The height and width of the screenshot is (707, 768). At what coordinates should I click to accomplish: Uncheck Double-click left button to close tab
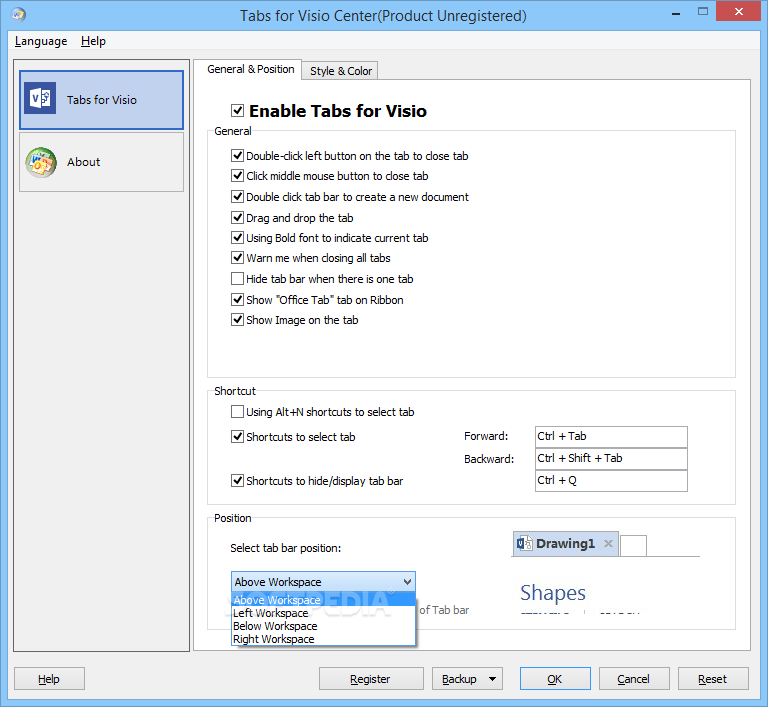coord(238,156)
